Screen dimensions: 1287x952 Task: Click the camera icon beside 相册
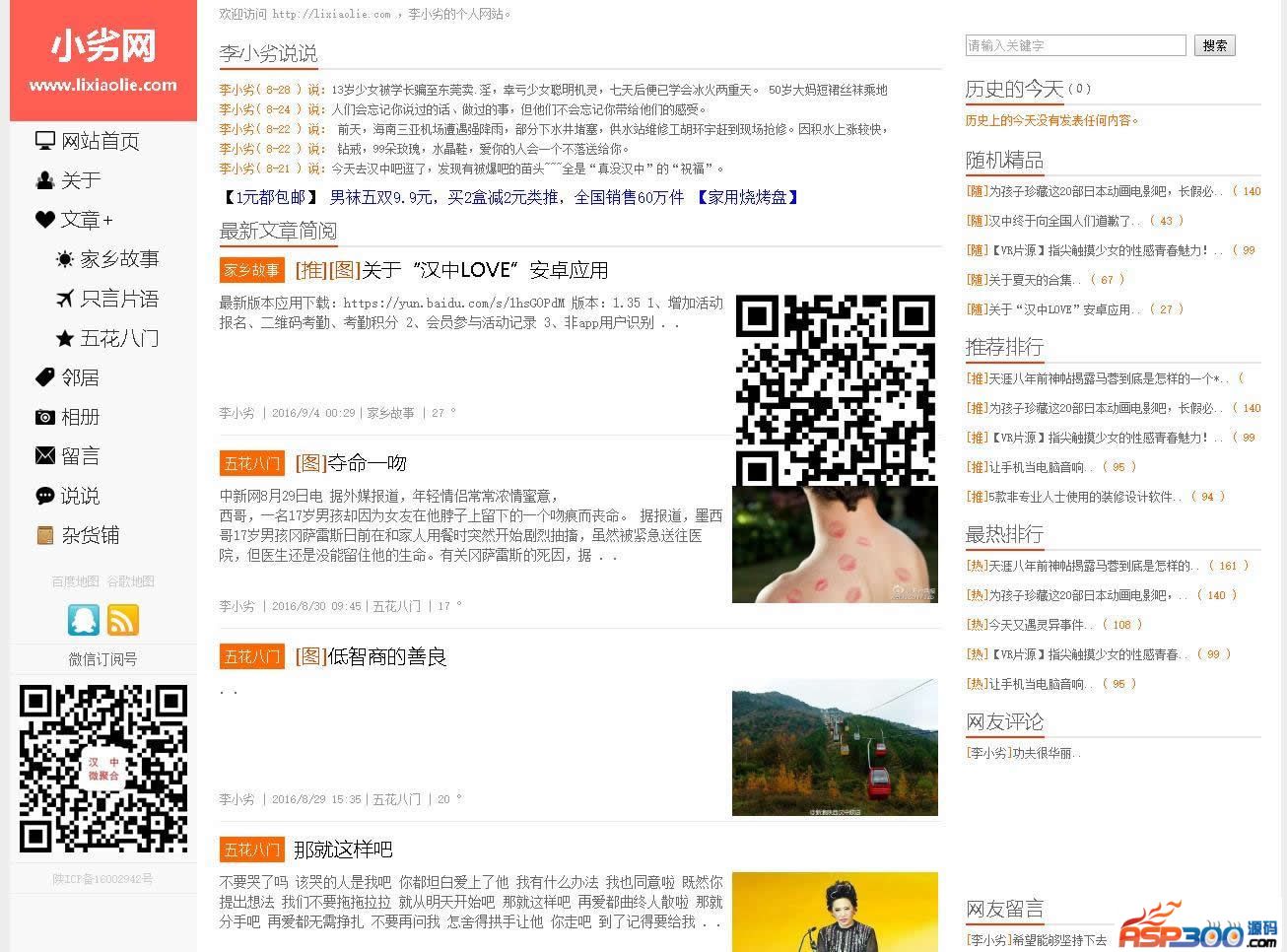(45, 417)
